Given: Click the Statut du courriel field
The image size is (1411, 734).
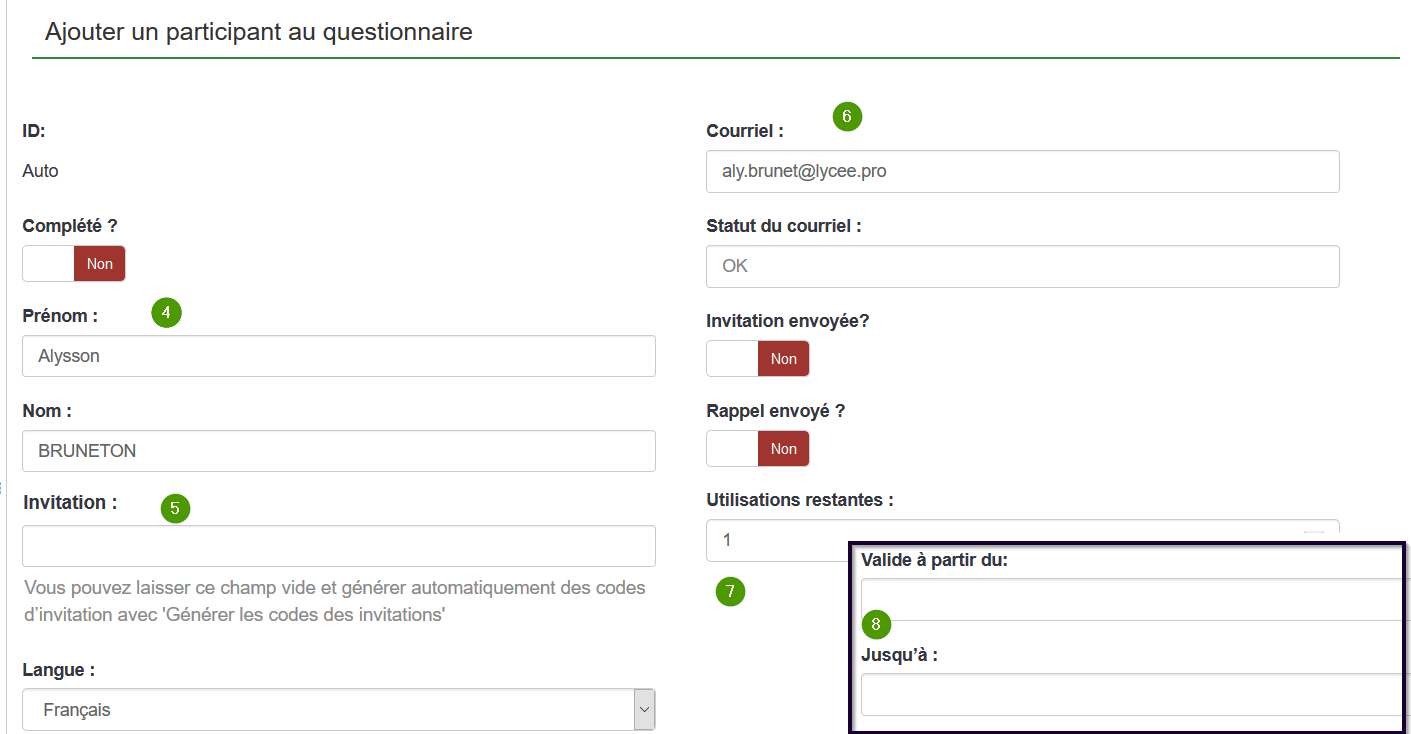Looking at the screenshot, I should coord(1023,267).
